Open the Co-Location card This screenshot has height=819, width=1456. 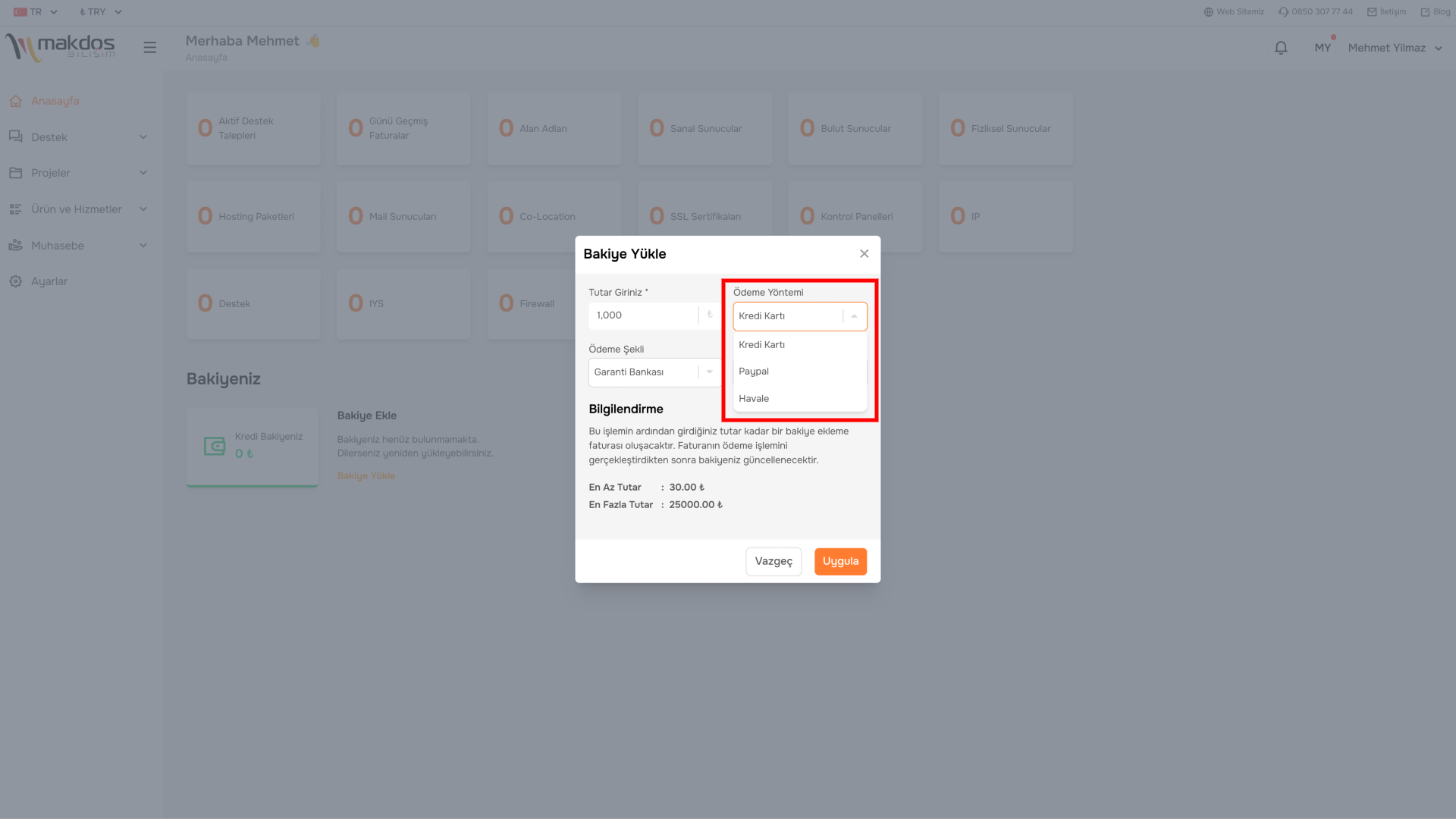pos(554,217)
